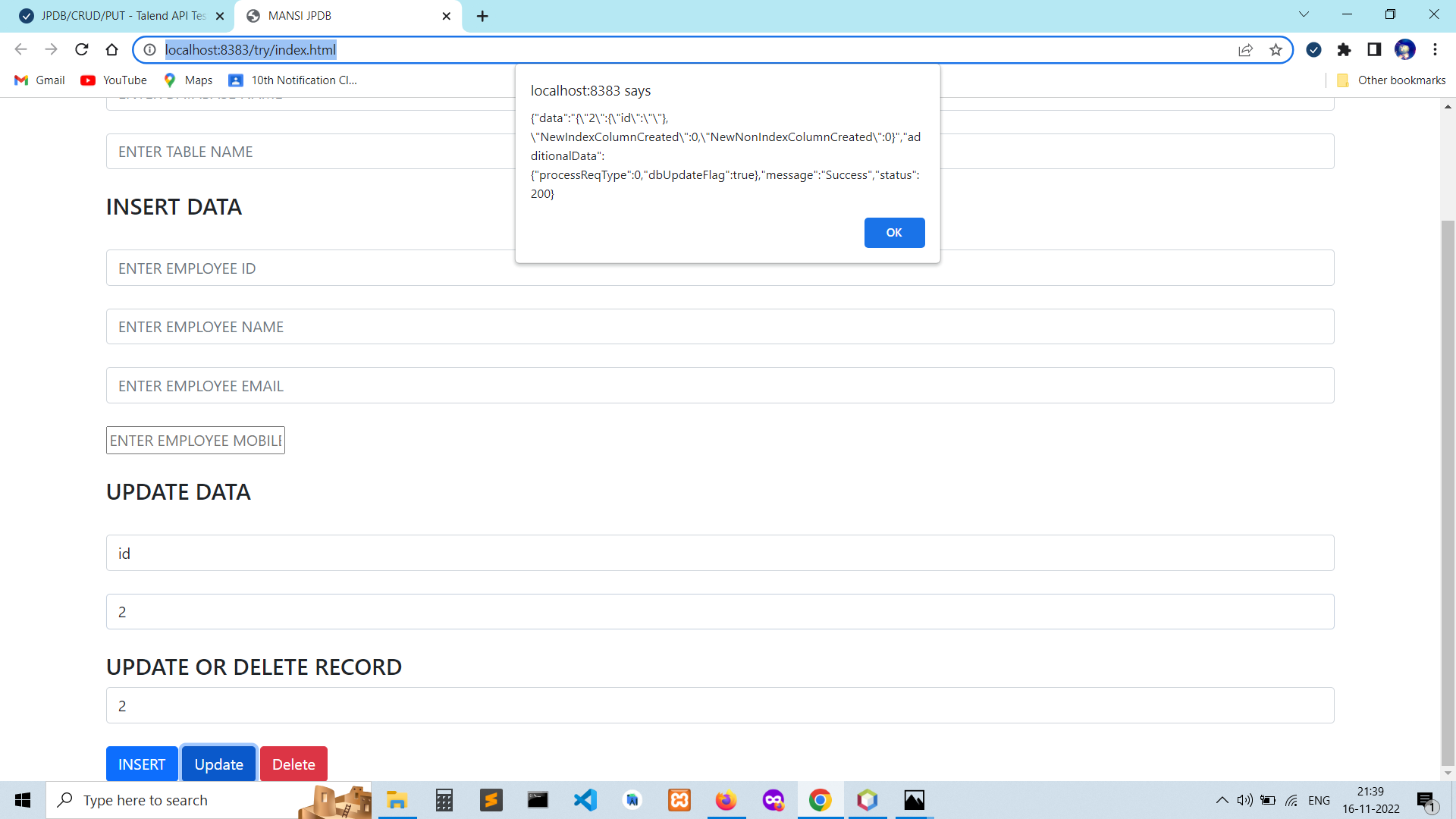The width and height of the screenshot is (1456, 819).
Task: Click the Chrome profile avatar
Action: pos(1406,49)
